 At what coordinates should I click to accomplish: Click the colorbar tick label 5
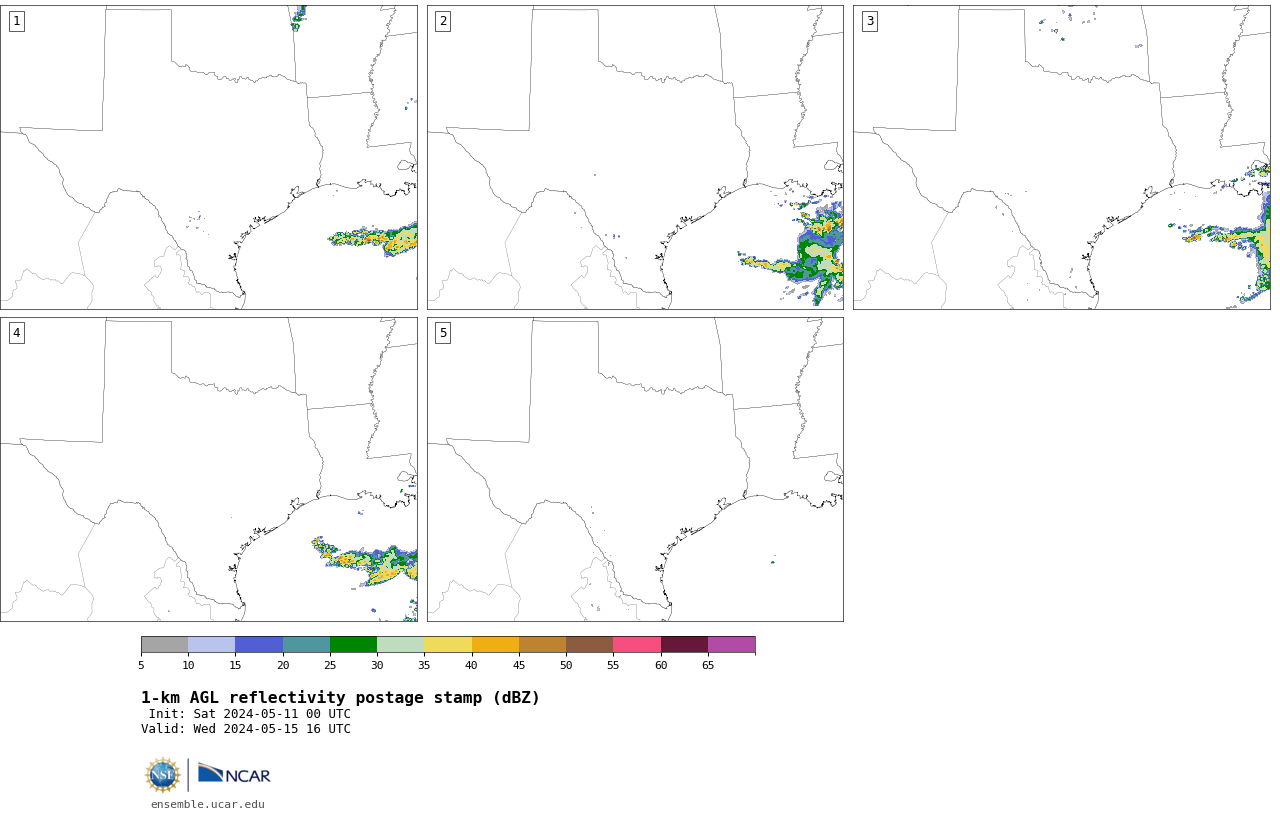(141, 665)
